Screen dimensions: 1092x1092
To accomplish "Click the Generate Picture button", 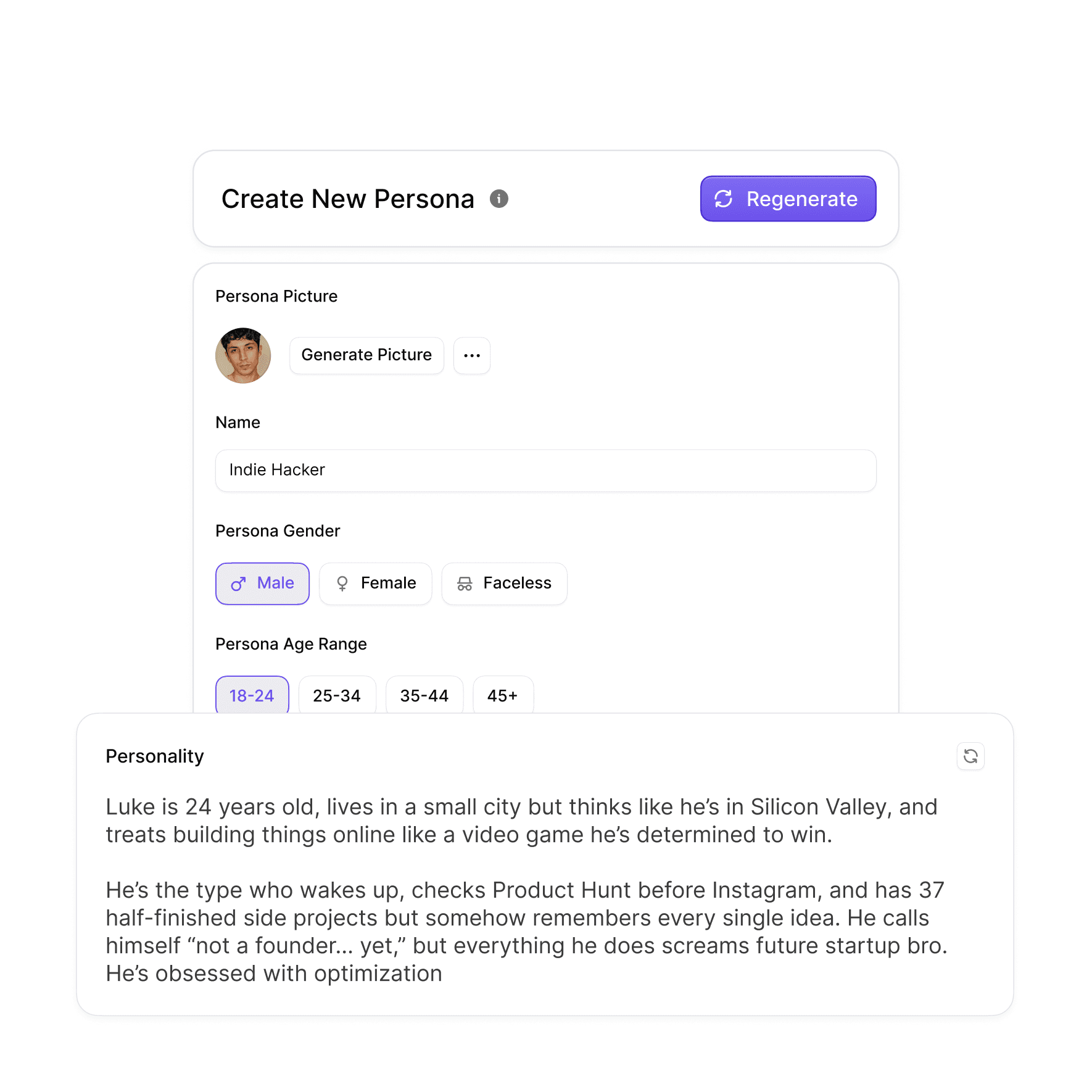I will coord(366,355).
